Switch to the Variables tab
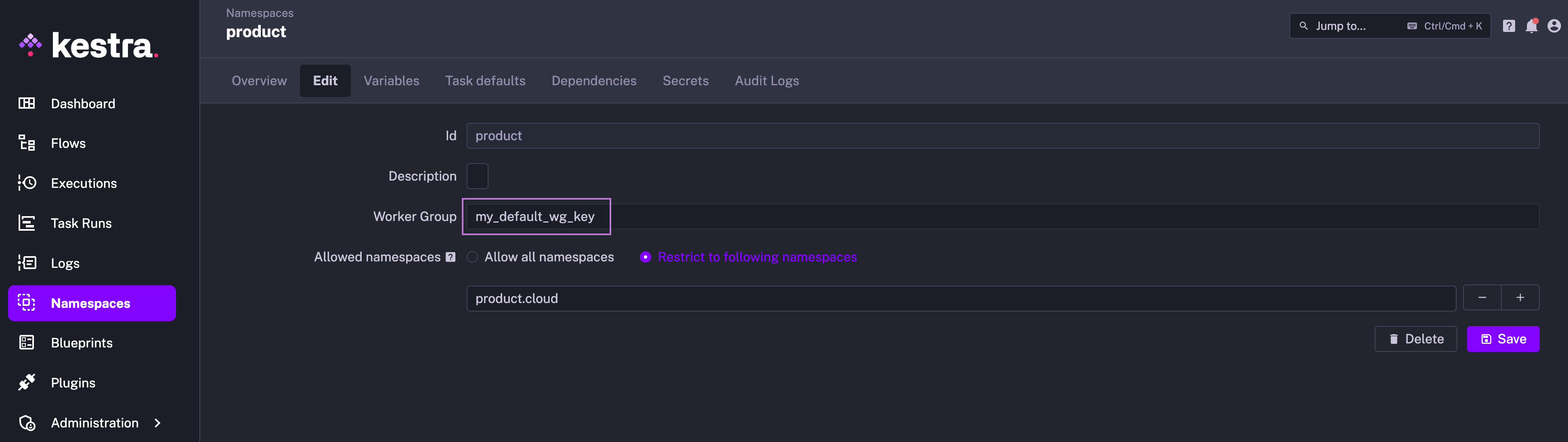The height and width of the screenshot is (442, 1568). pos(391,81)
